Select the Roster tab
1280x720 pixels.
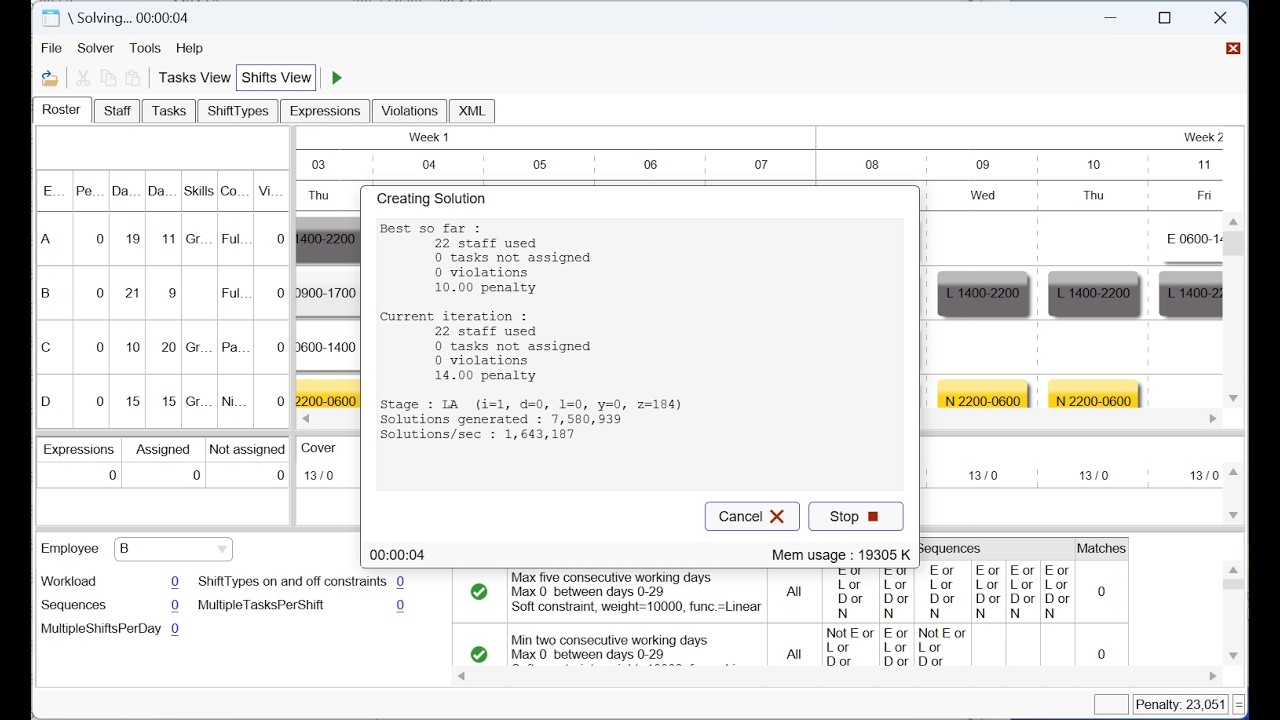[x=62, y=110]
